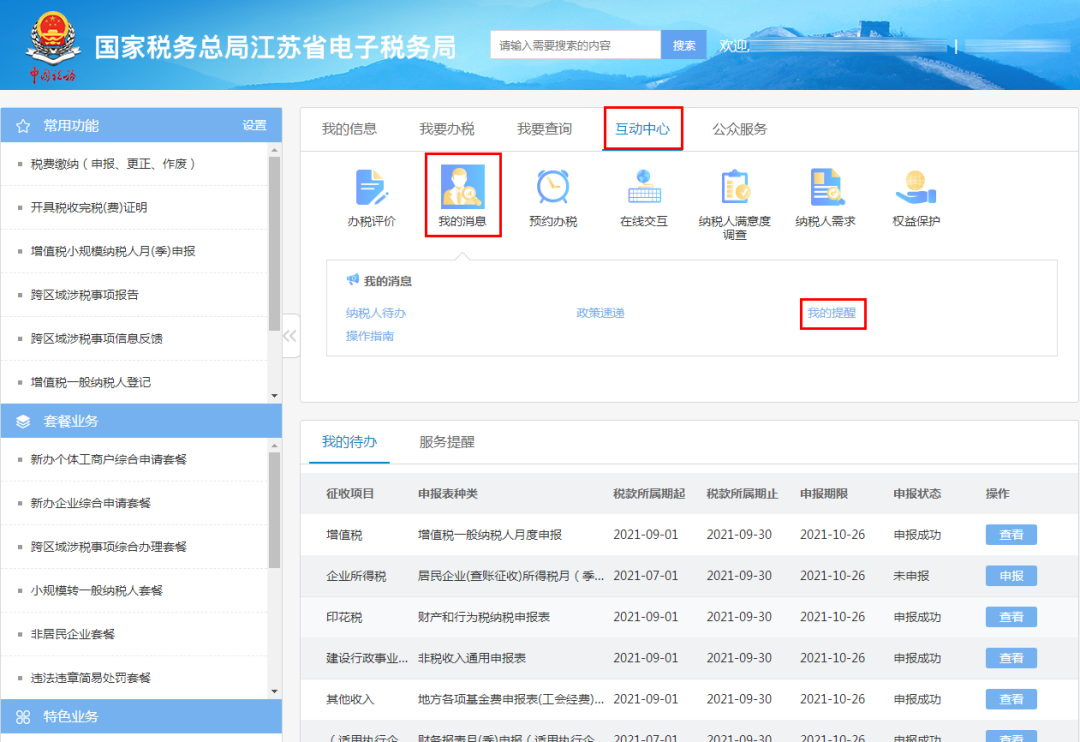The width and height of the screenshot is (1080, 742).
Task: Click the layers icon beside 套餐业务
Action: 23,422
